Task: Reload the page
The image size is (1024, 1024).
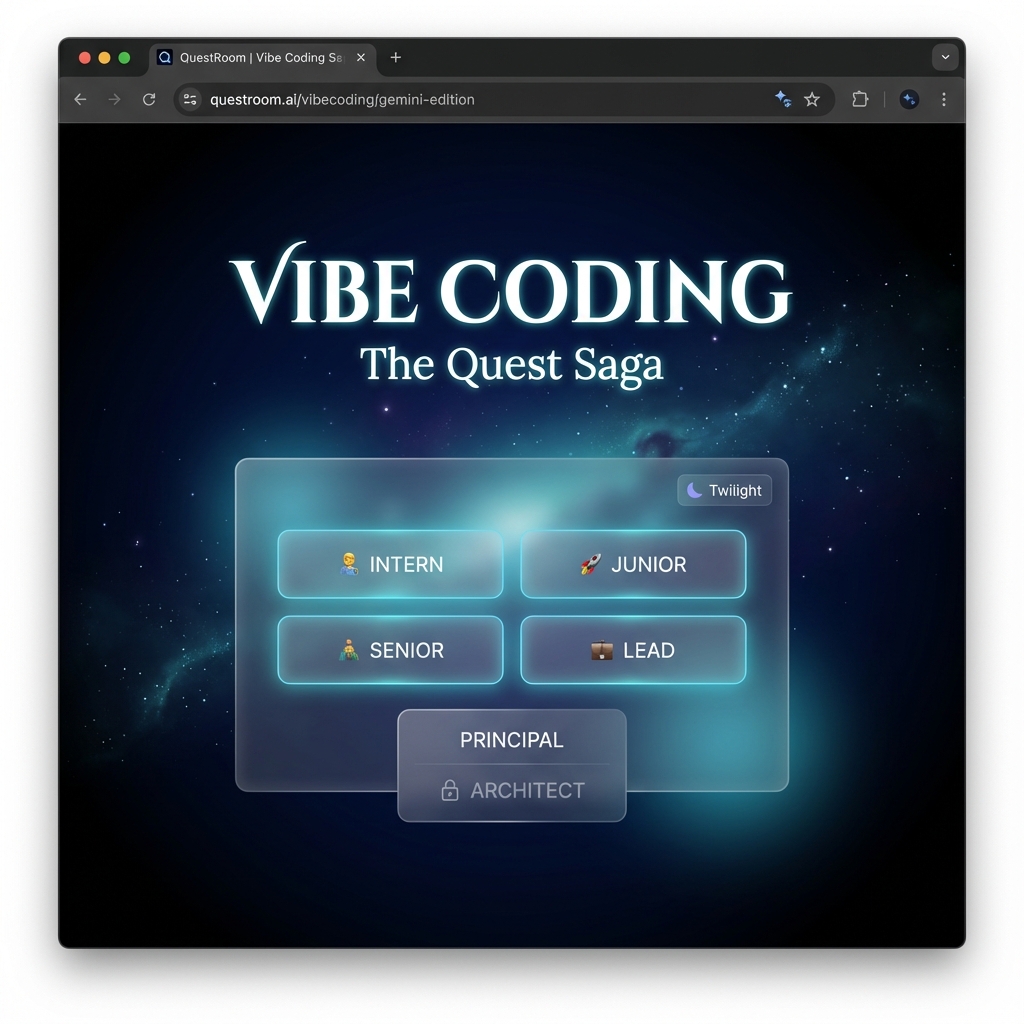Action: [x=149, y=99]
